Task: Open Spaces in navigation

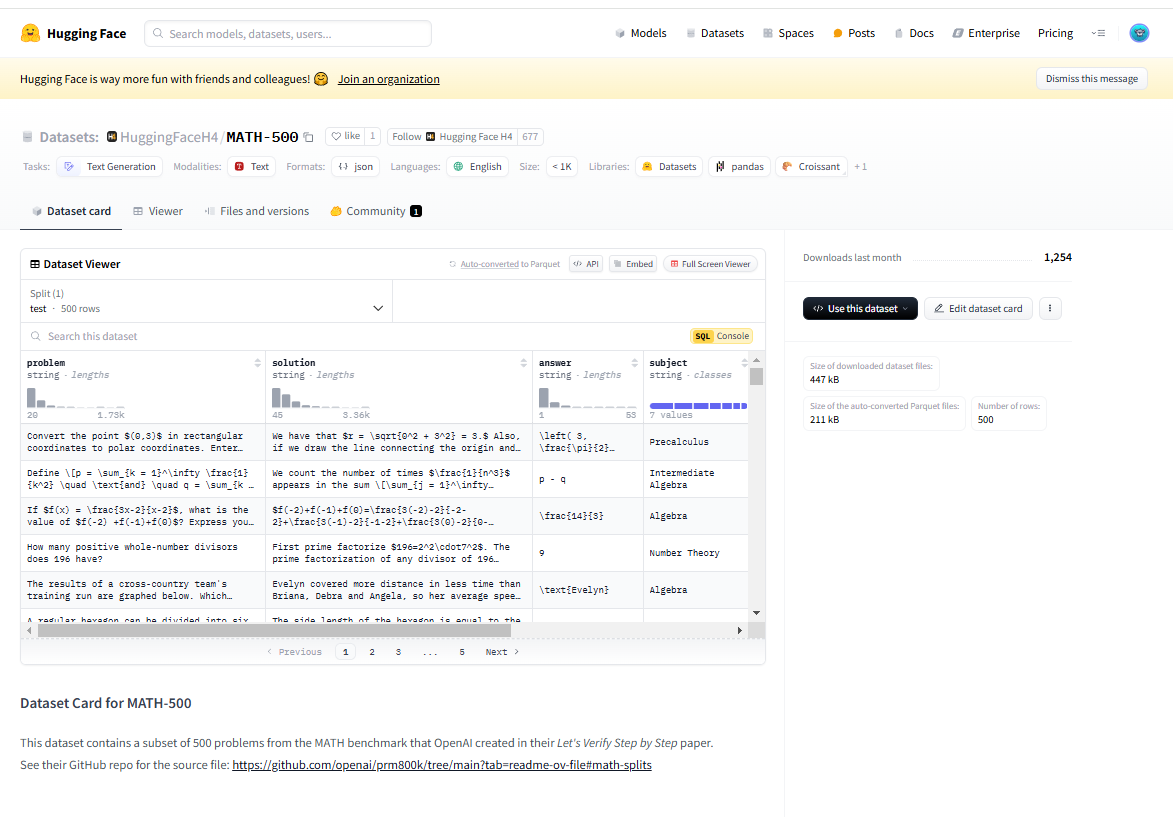Action: 788,33
